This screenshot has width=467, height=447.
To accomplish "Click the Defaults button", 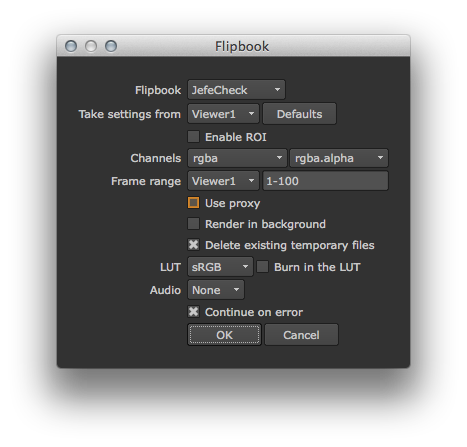I will [299, 114].
